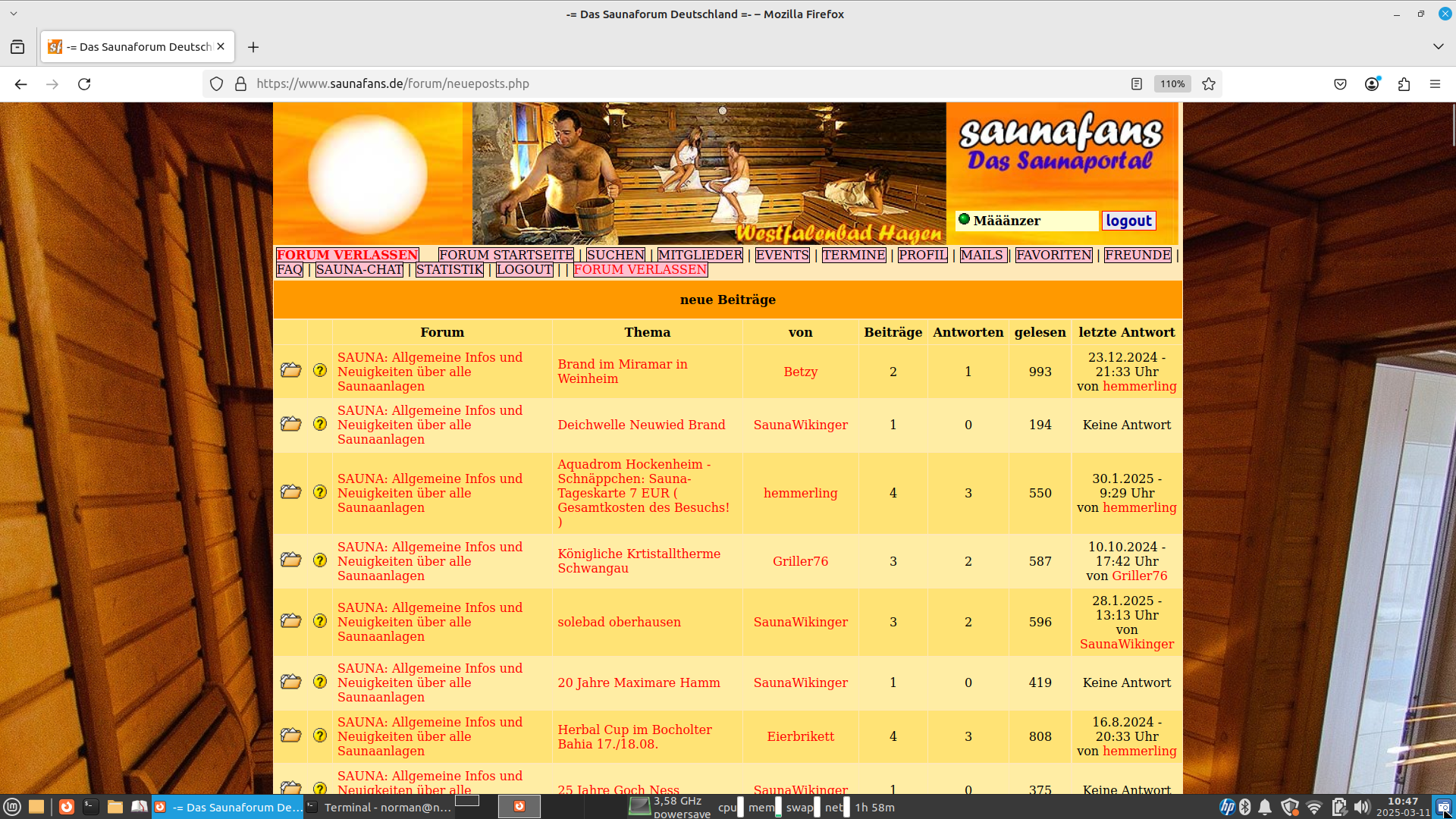Reset the 110% zoom level indicator
The height and width of the screenshot is (819, 1456).
tap(1172, 84)
